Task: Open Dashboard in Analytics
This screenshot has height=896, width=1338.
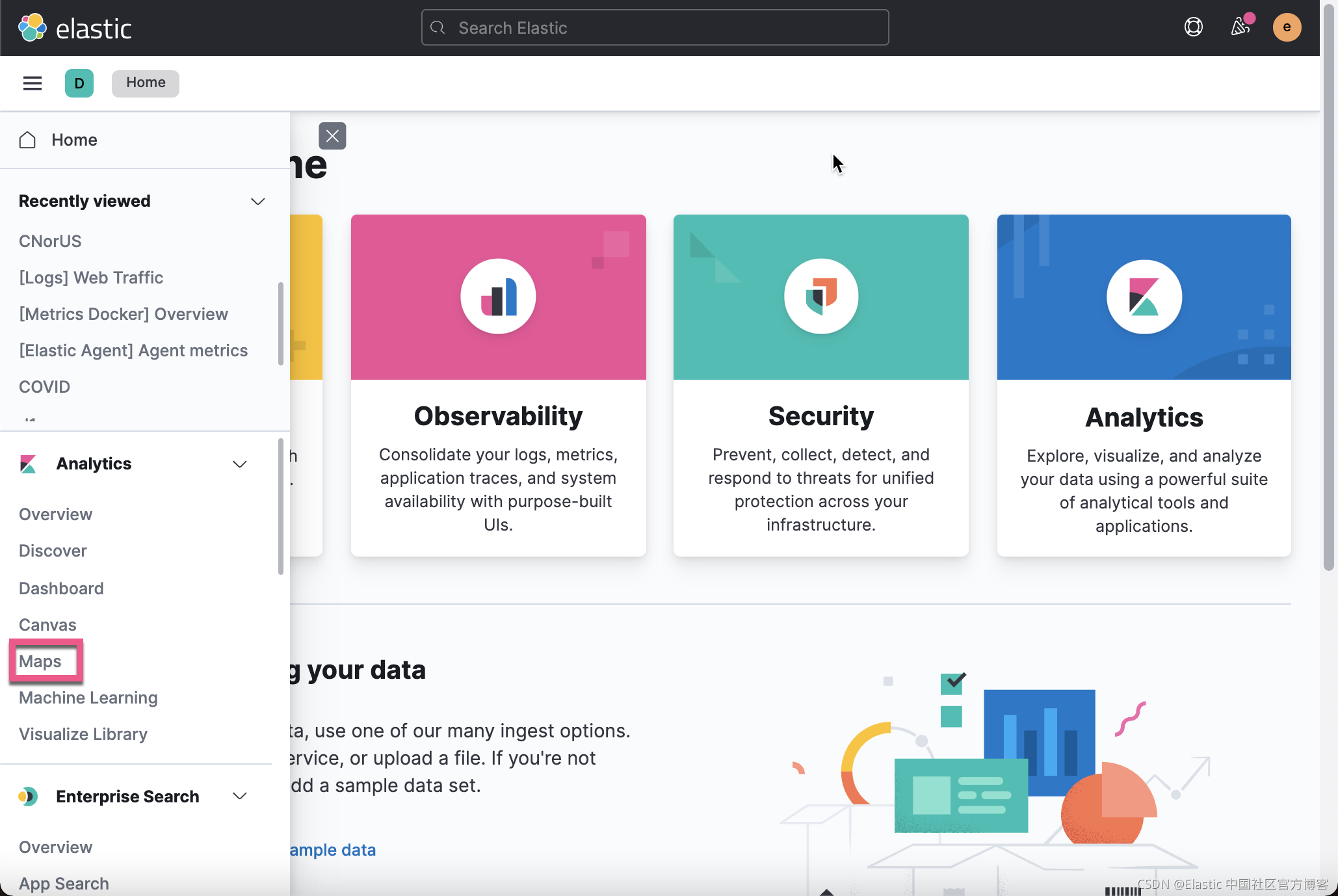Action: (x=61, y=588)
